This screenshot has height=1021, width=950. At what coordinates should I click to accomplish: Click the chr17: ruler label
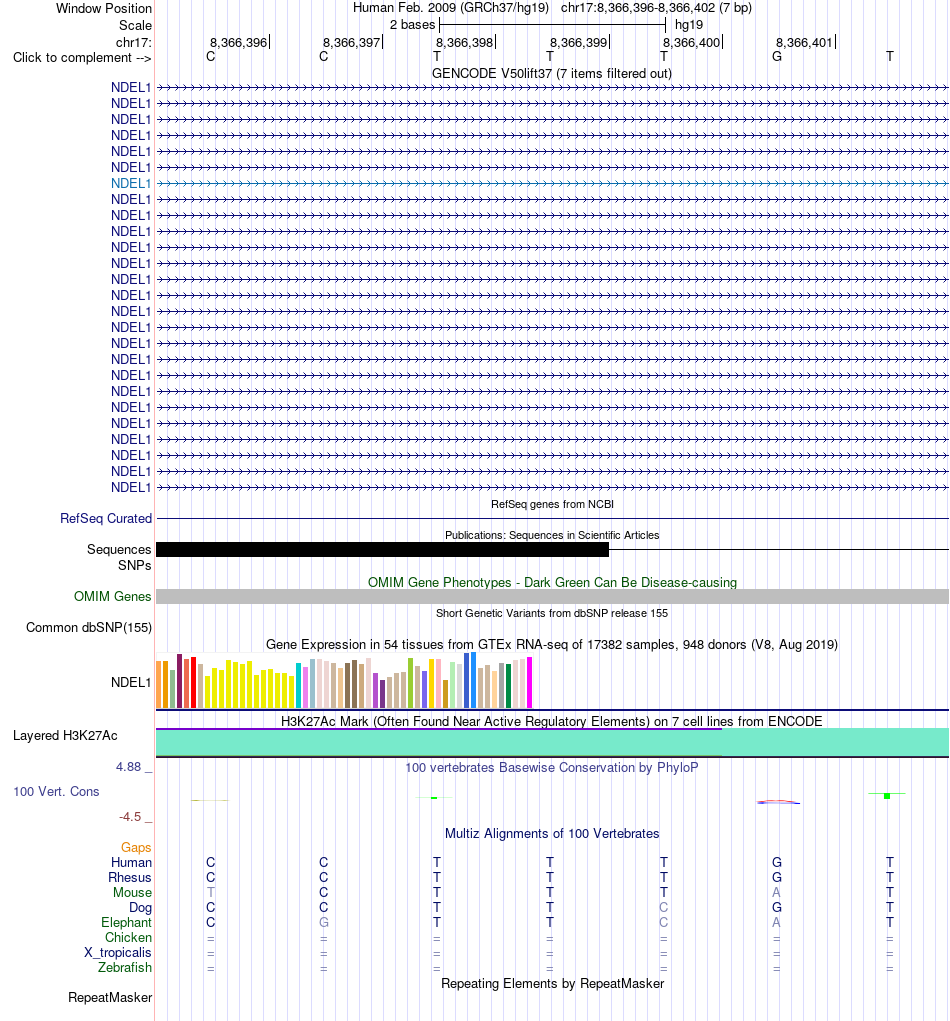[x=133, y=42]
